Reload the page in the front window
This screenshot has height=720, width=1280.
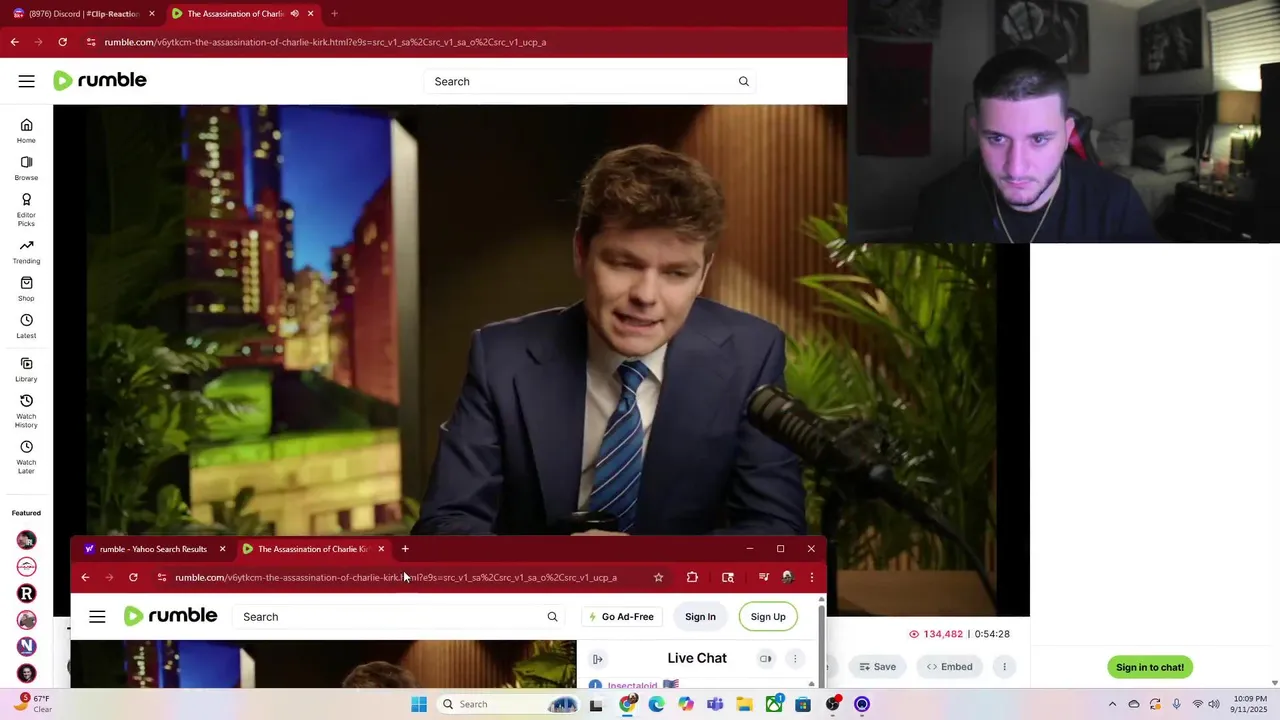[133, 577]
